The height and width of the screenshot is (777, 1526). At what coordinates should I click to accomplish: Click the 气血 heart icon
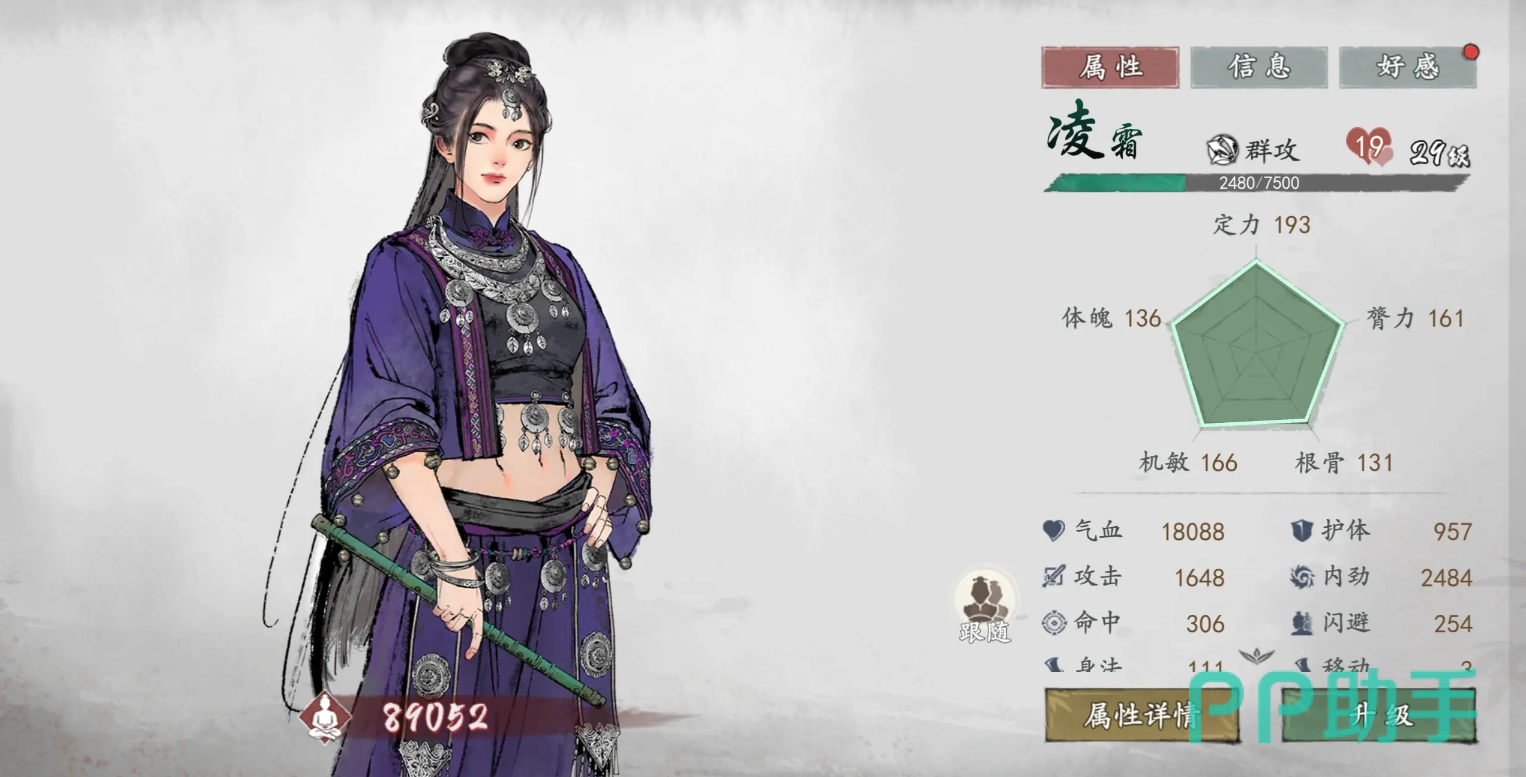click(1054, 531)
